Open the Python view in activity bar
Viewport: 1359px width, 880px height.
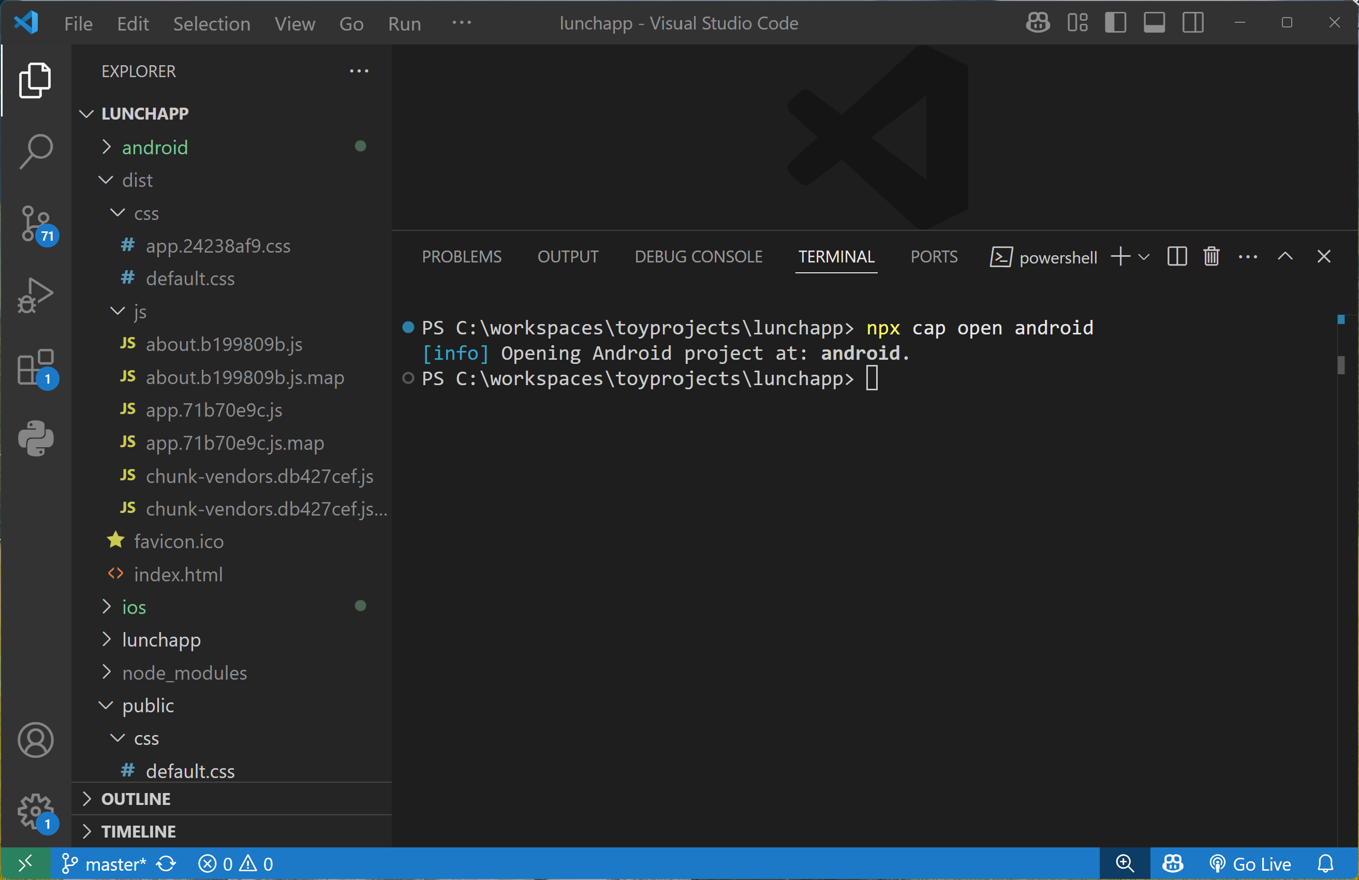pos(35,439)
